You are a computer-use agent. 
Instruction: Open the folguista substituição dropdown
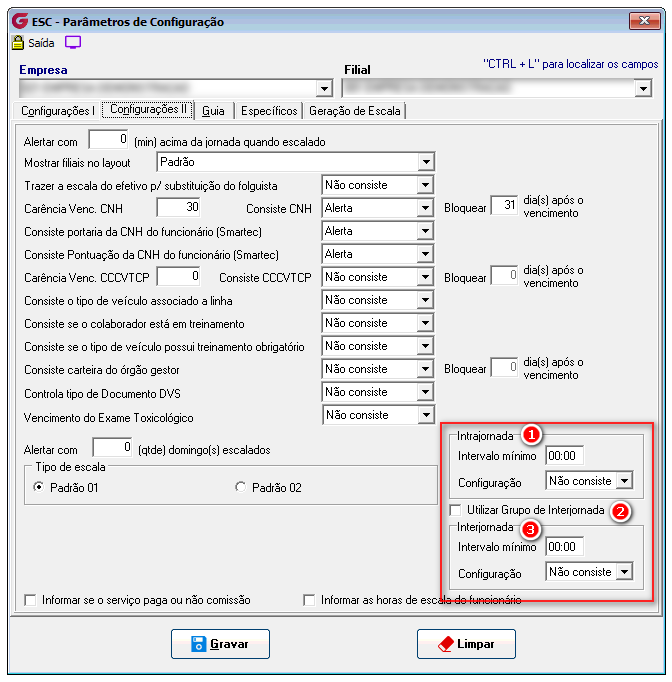pos(425,185)
